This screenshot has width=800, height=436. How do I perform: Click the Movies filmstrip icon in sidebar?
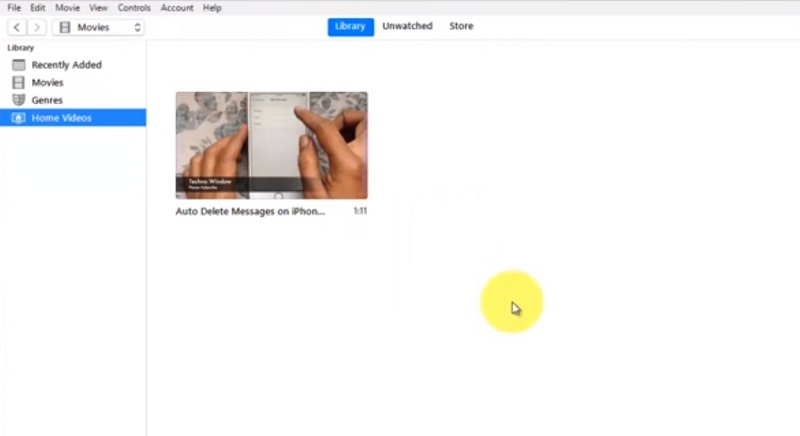coord(19,82)
